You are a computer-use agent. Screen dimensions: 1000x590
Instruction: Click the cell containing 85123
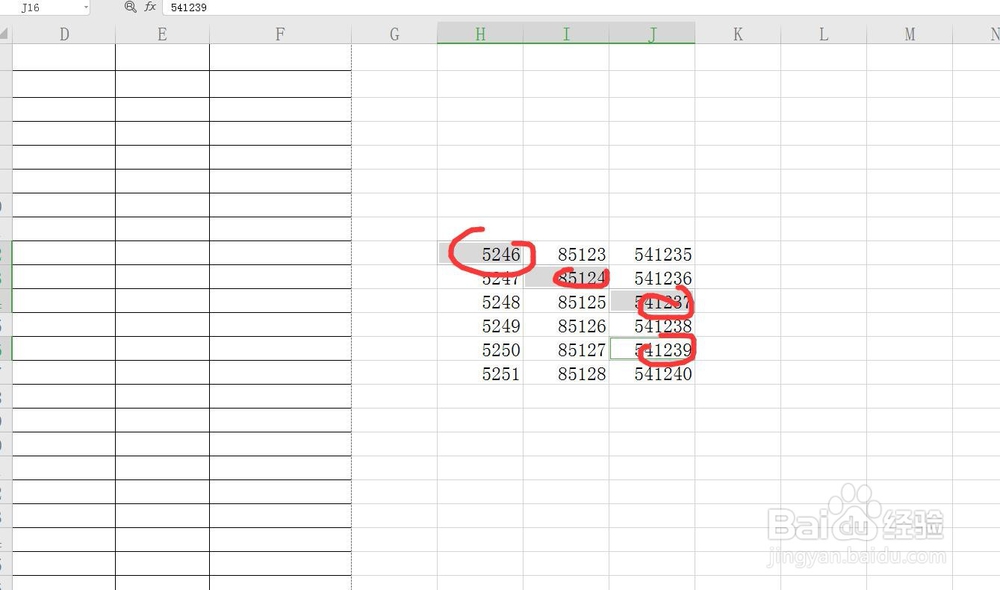tap(566, 253)
